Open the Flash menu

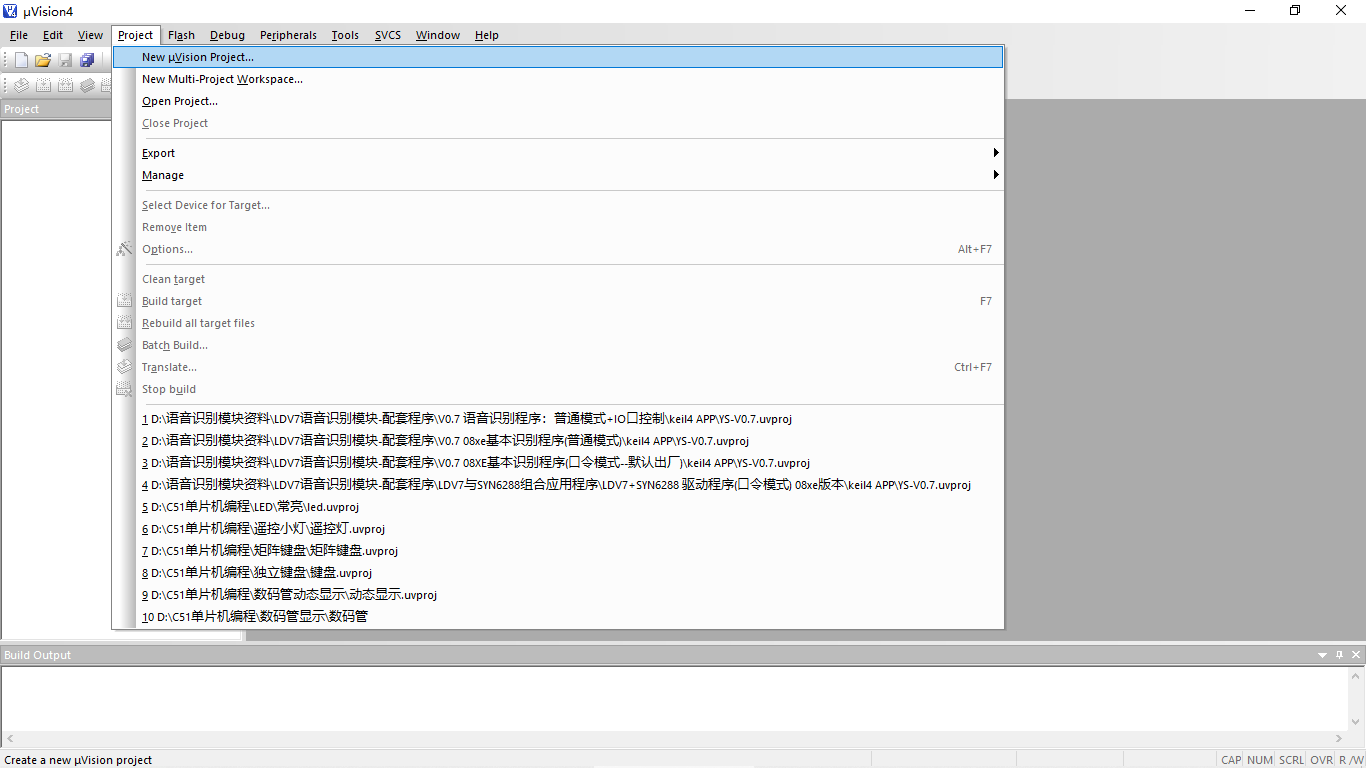pos(182,35)
